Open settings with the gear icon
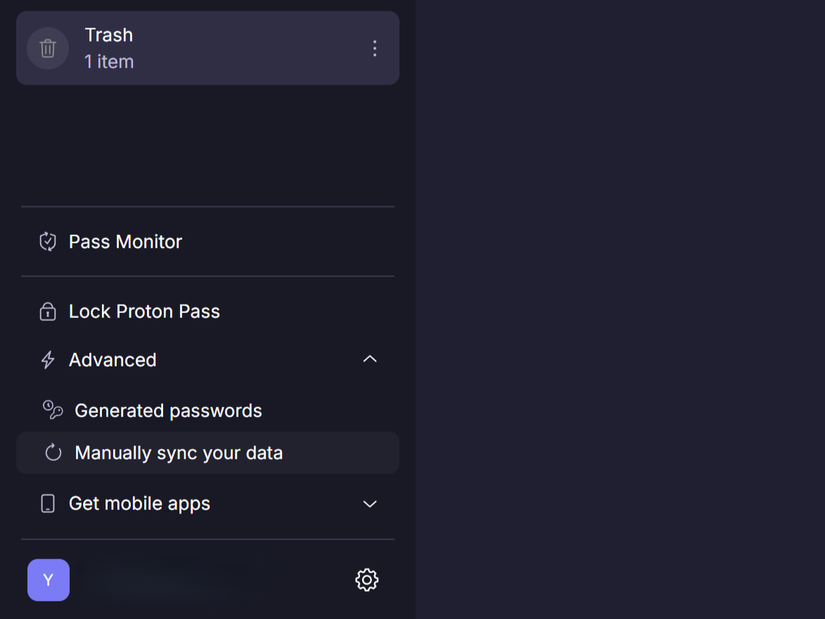Screen dimensions: 825x619 tap(367, 580)
